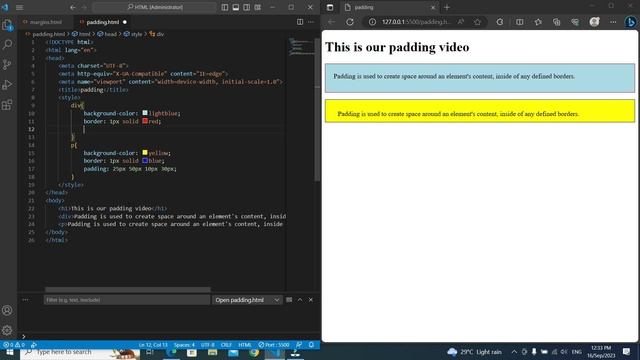Viewport: 640px width, 360px height.
Task: Select html in the breadcrumb
Action: [84, 34]
